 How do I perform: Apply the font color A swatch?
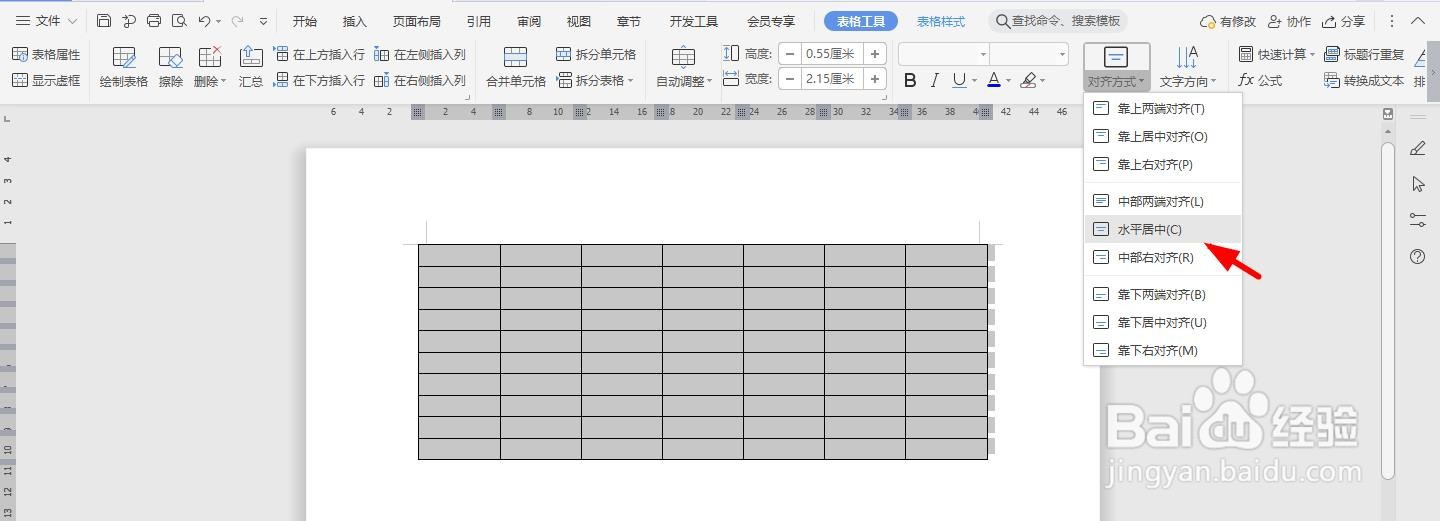(993, 80)
